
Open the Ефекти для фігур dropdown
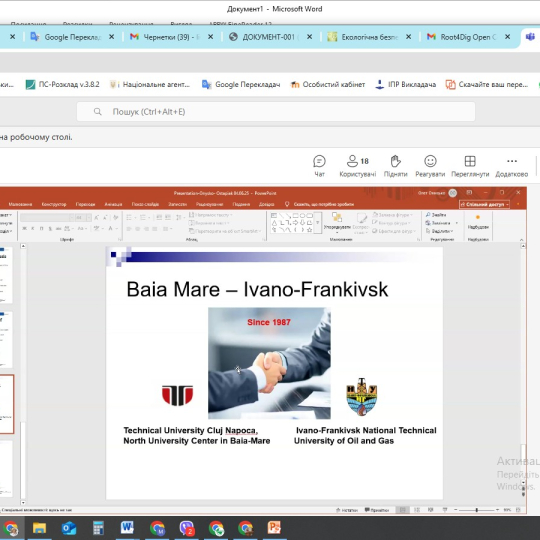point(394,231)
